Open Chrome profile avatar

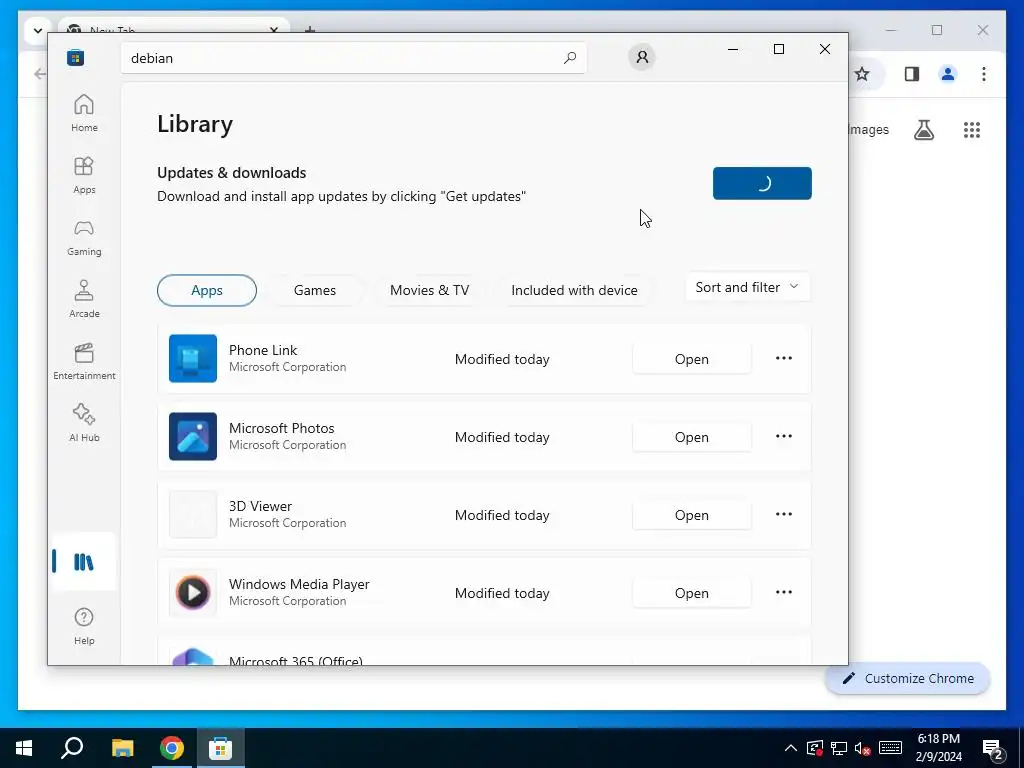click(948, 74)
